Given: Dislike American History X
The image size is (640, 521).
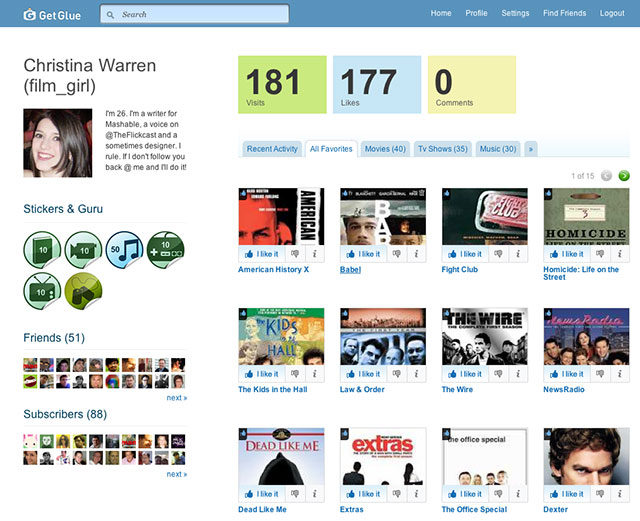Looking at the screenshot, I should coord(295,254).
